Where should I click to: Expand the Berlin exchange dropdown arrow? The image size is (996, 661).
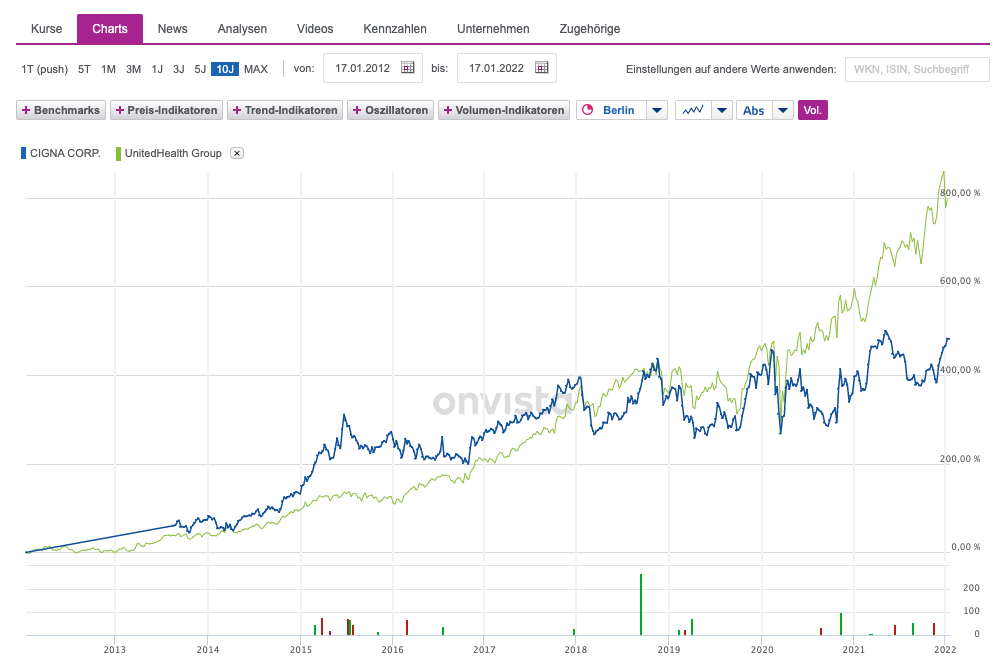(657, 110)
